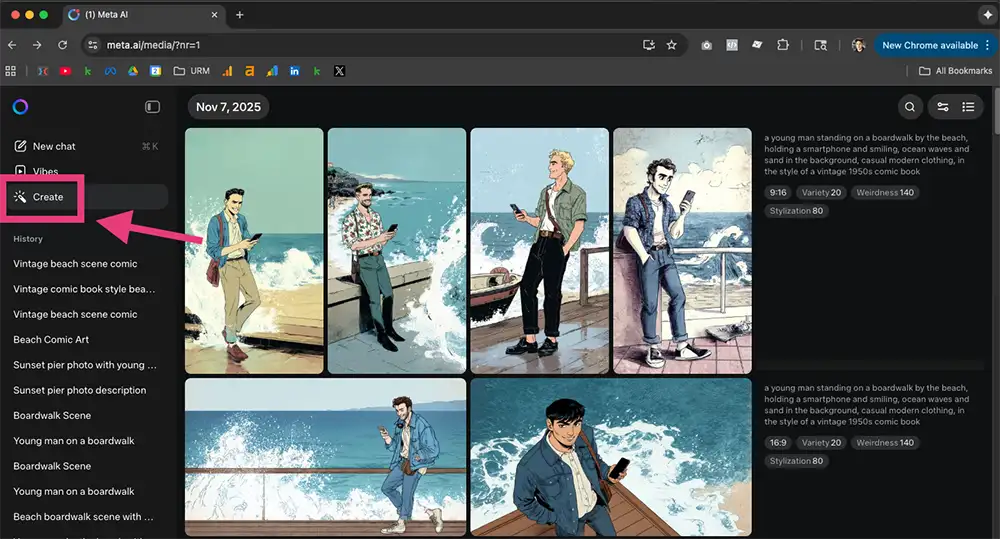
Task: Click the New Chrome available button
Action: point(930,45)
